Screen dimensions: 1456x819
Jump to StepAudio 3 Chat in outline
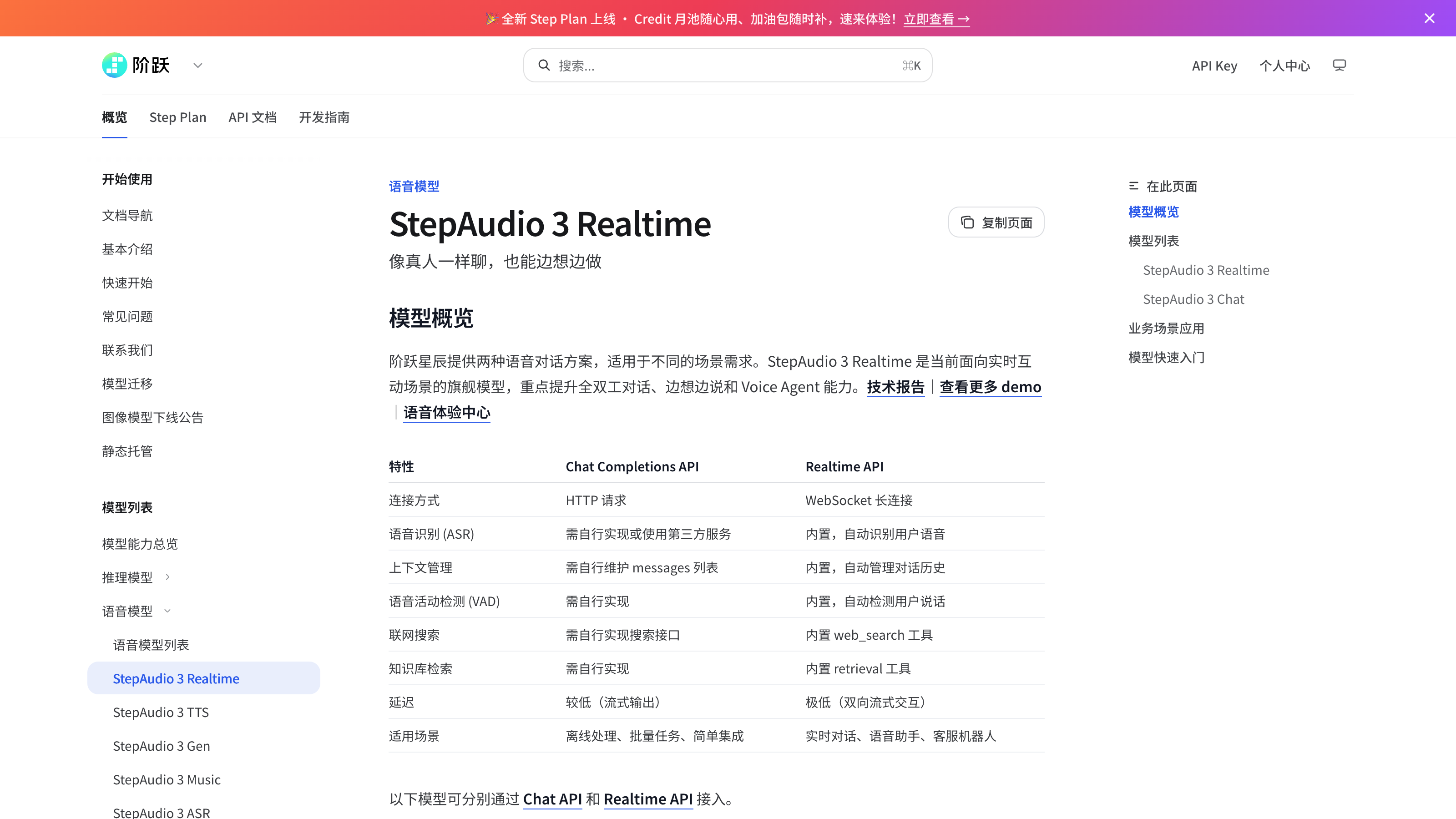coord(1193,299)
